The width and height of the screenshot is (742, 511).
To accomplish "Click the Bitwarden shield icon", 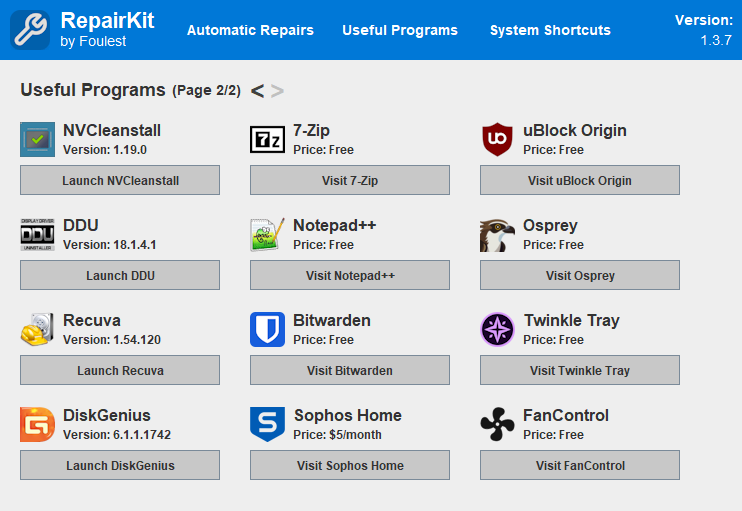I will pyautogui.click(x=267, y=329).
